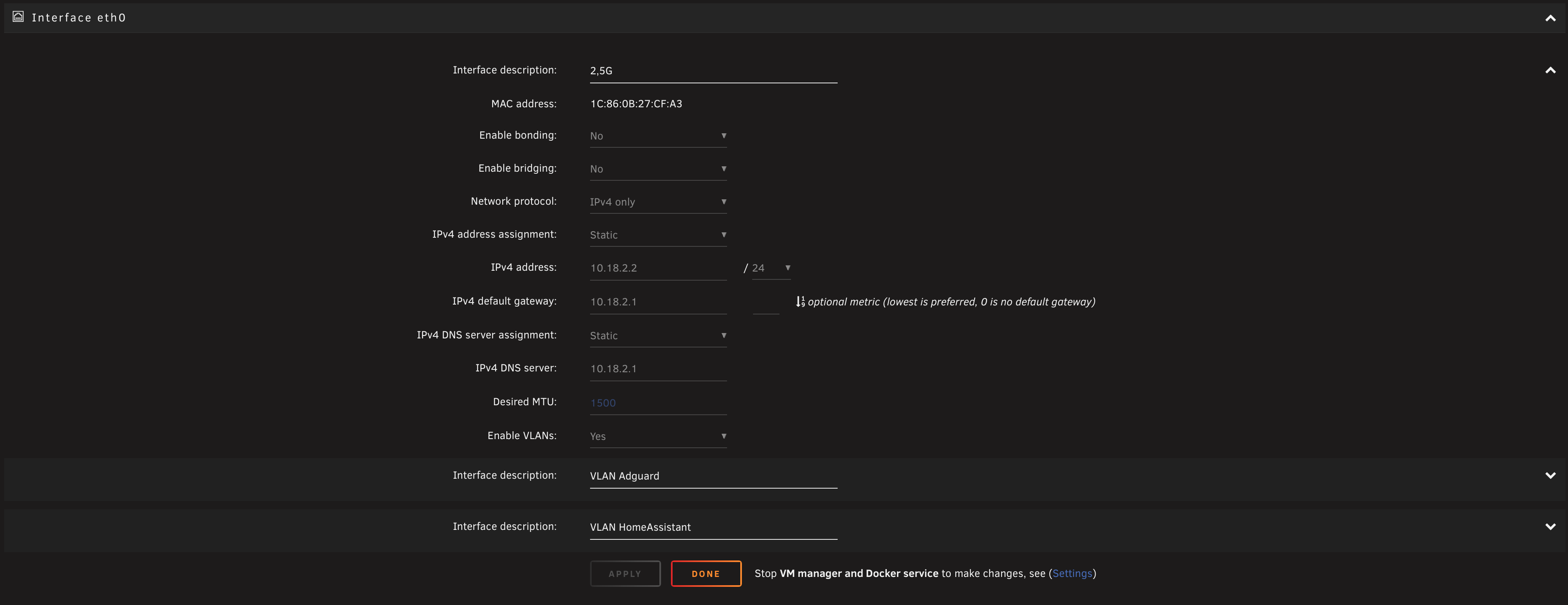Viewport: 1568px width, 605px height.
Task: Expand the VLAN Adguard section chevron
Action: pos(1550,475)
